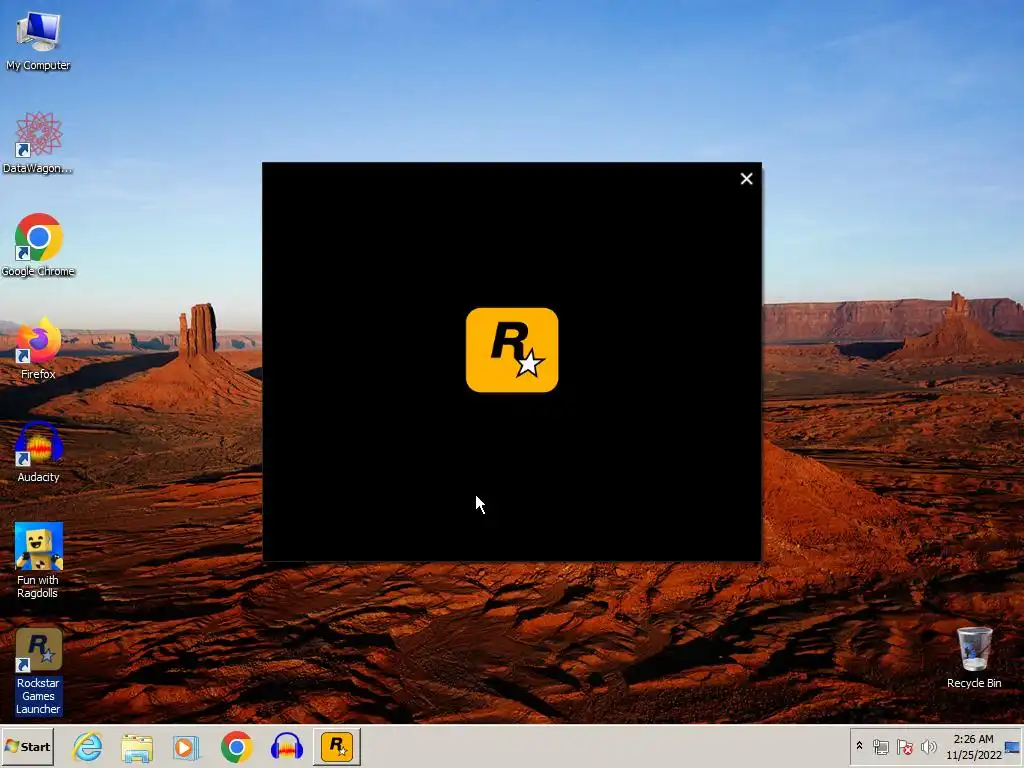Open Audacity from the taskbar
The height and width of the screenshot is (768, 1024).
286,746
